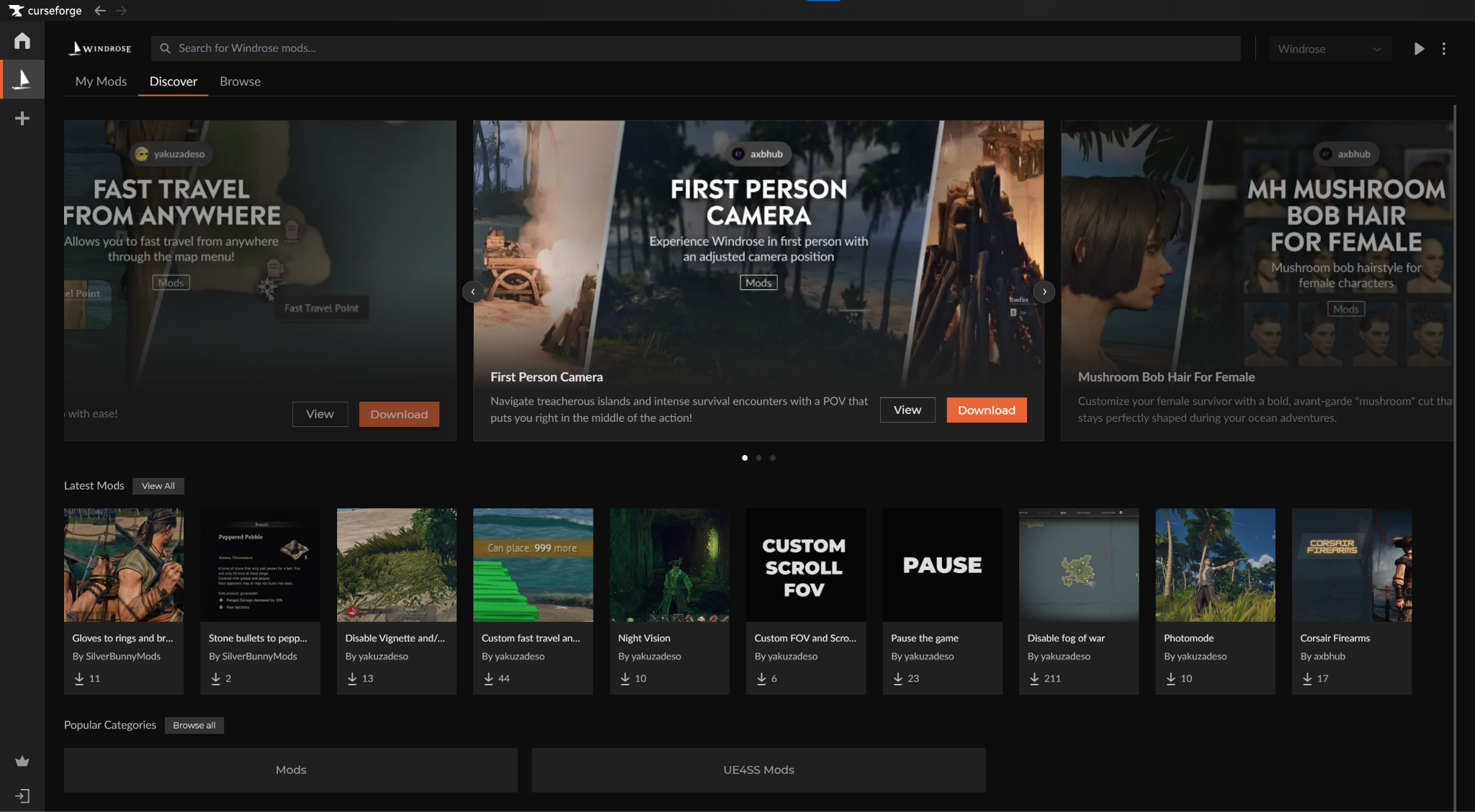1475x812 pixels.
Task: Open axbhub author badge on First Person Camera
Action: pos(758,154)
